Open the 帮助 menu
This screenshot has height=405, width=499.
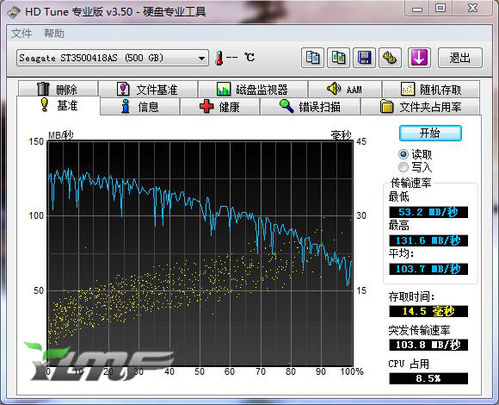54,33
